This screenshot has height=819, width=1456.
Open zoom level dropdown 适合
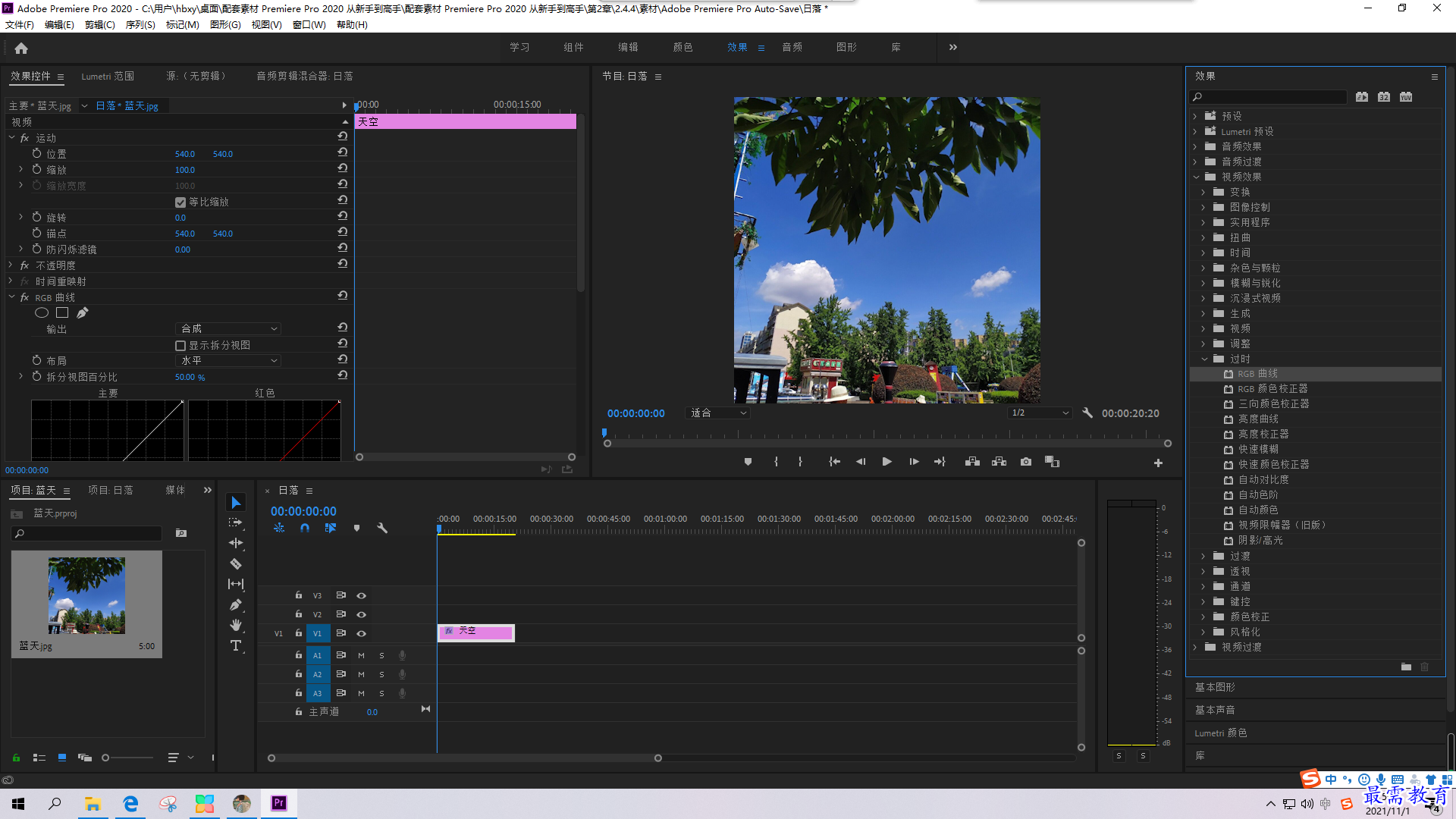pyautogui.click(x=717, y=413)
